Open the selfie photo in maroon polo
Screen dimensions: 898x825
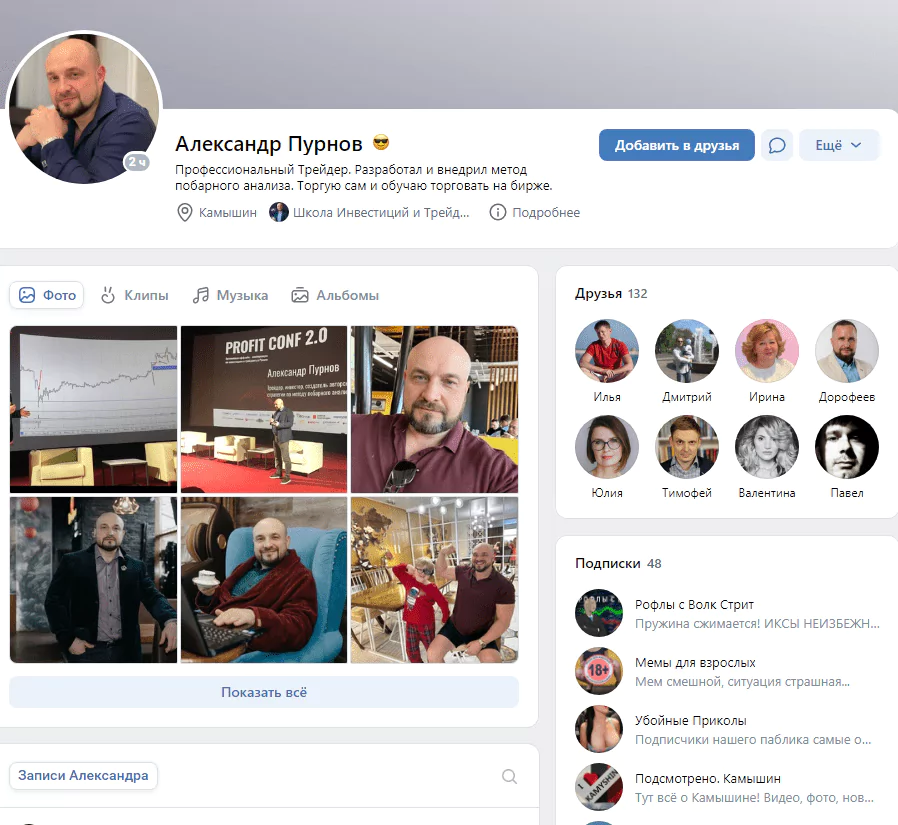435,409
